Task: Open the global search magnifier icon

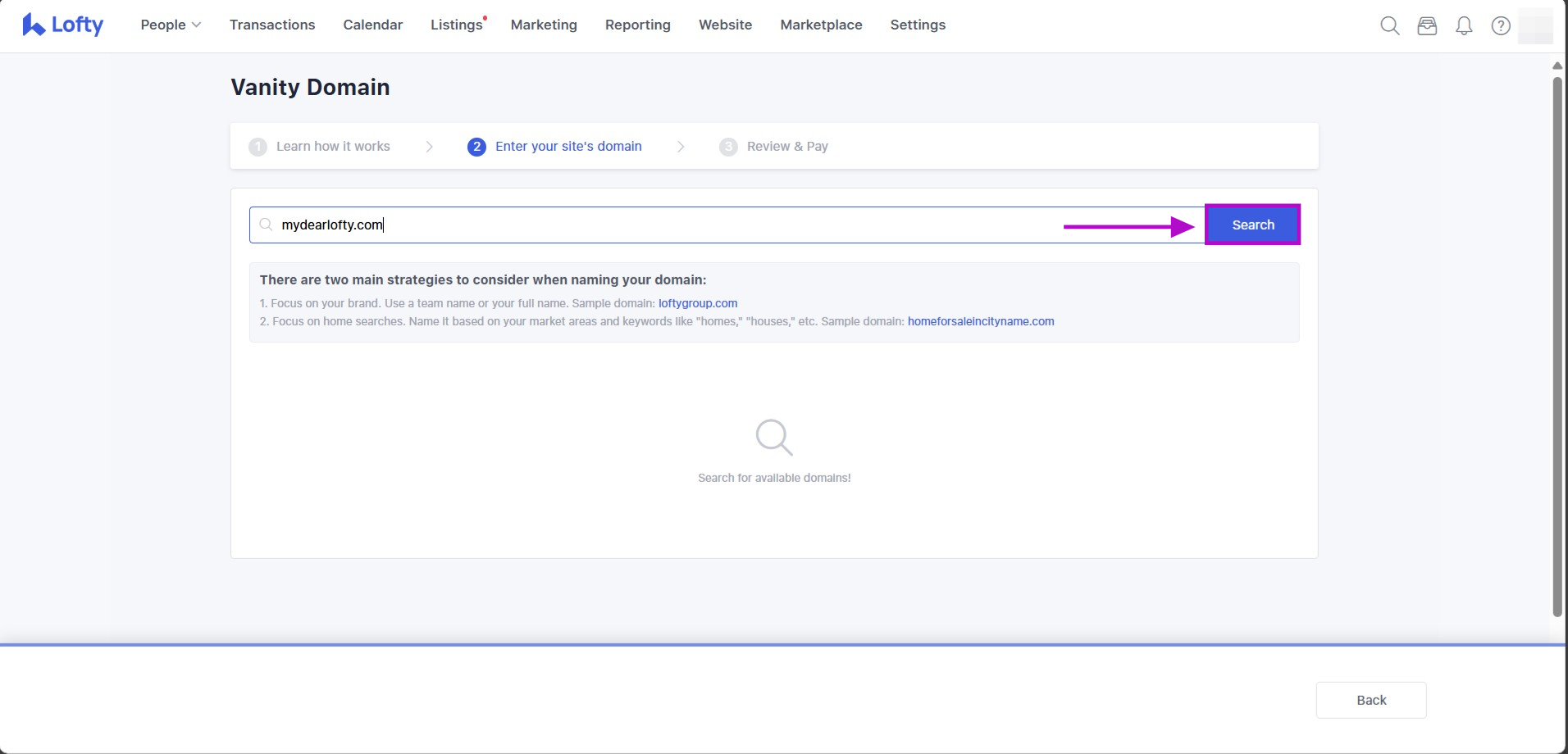Action: [x=1389, y=26]
